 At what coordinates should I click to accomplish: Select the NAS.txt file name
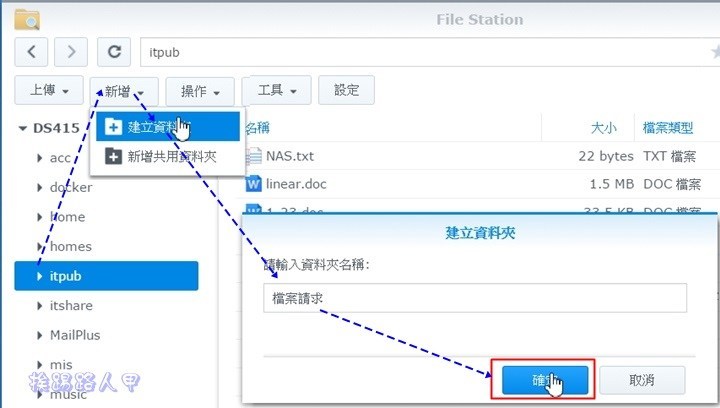[x=290, y=156]
